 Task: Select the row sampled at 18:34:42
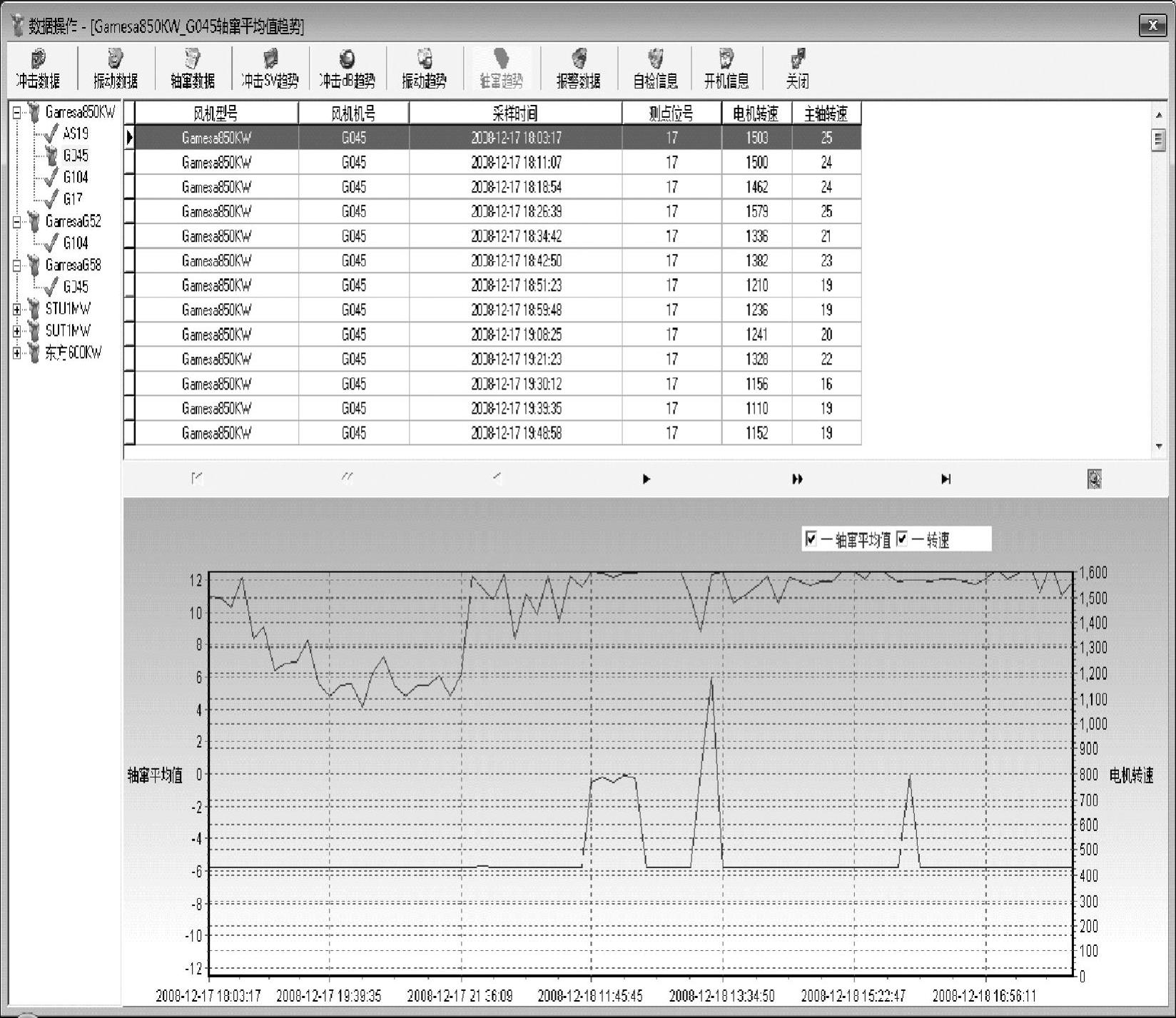(x=498, y=236)
